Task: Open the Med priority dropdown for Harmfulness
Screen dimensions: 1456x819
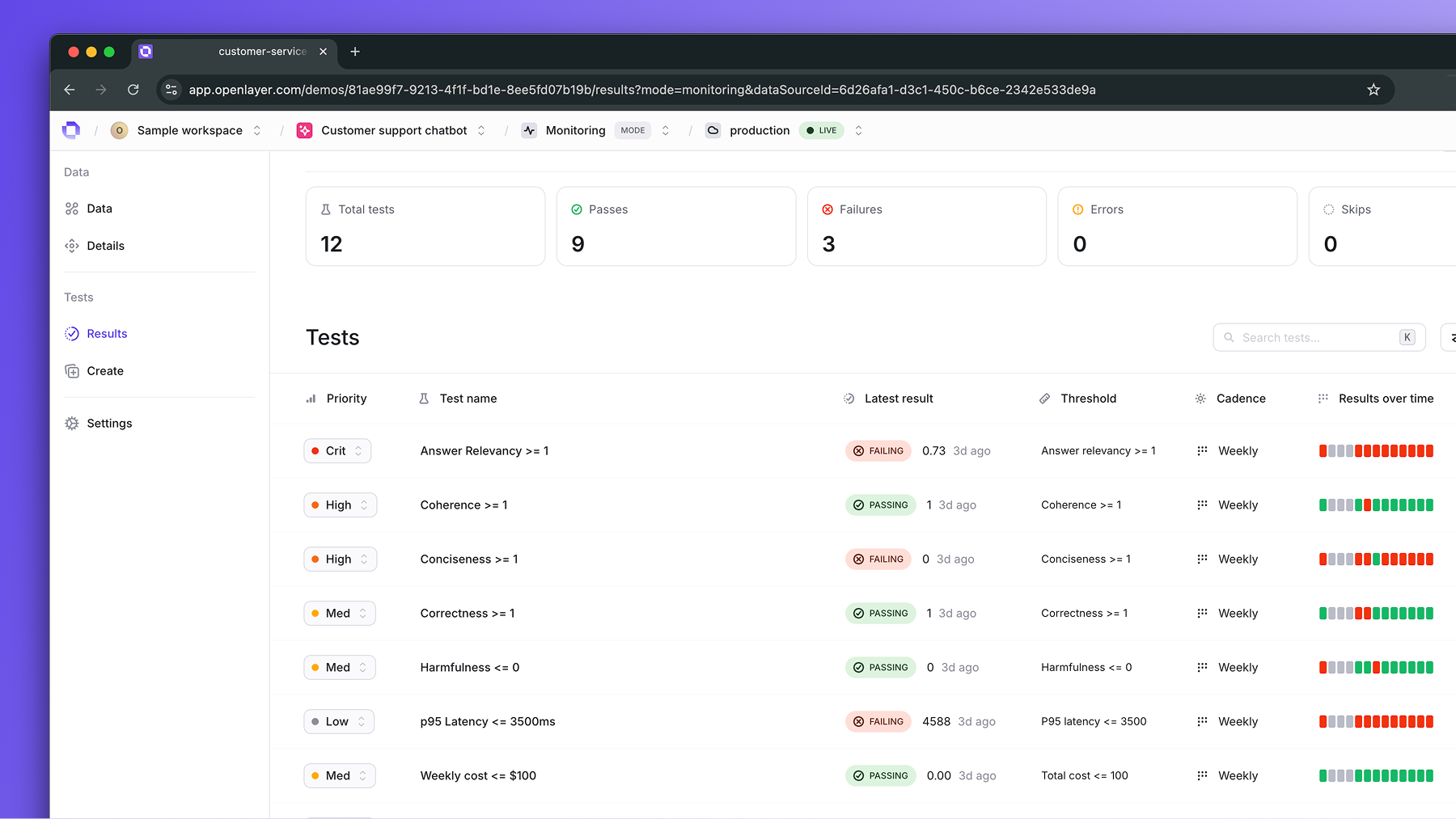Action: click(340, 668)
